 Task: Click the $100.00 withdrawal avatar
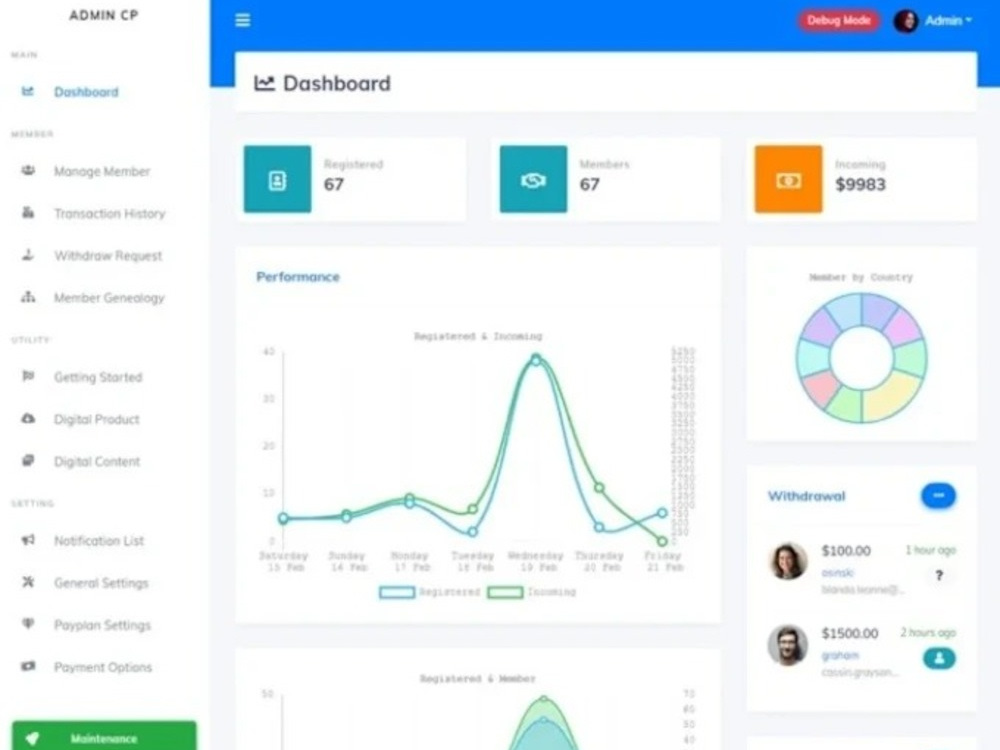pyautogui.click(x=788, y=561)
